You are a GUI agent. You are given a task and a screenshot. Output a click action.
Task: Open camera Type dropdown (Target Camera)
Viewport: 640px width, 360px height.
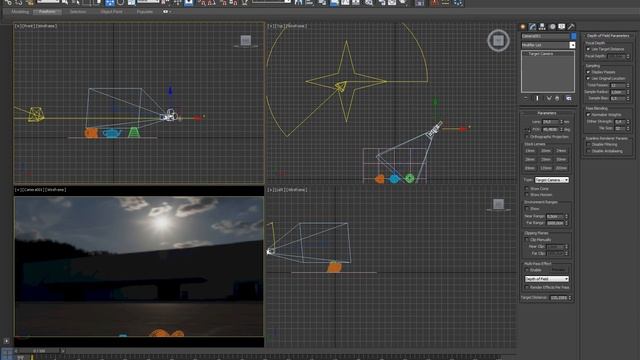[x=552, y=180]
